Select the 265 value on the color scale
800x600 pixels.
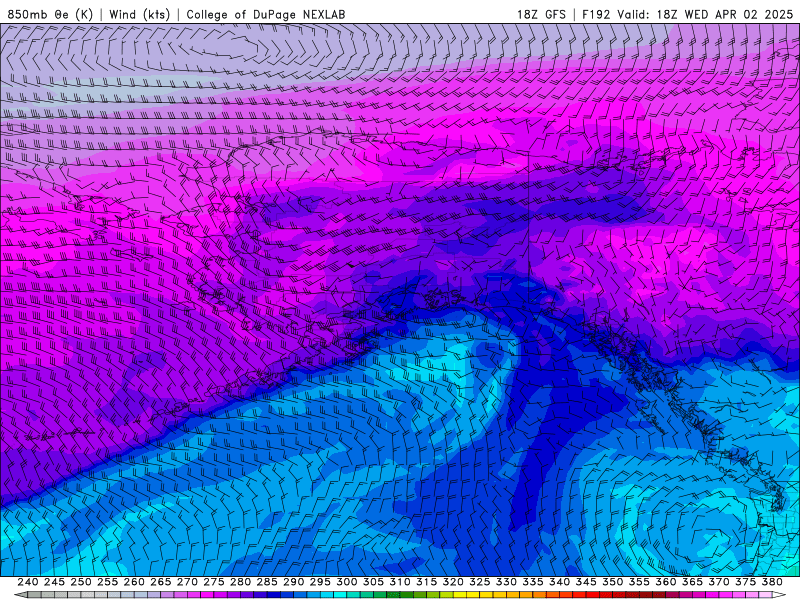[x=161, y=582]
